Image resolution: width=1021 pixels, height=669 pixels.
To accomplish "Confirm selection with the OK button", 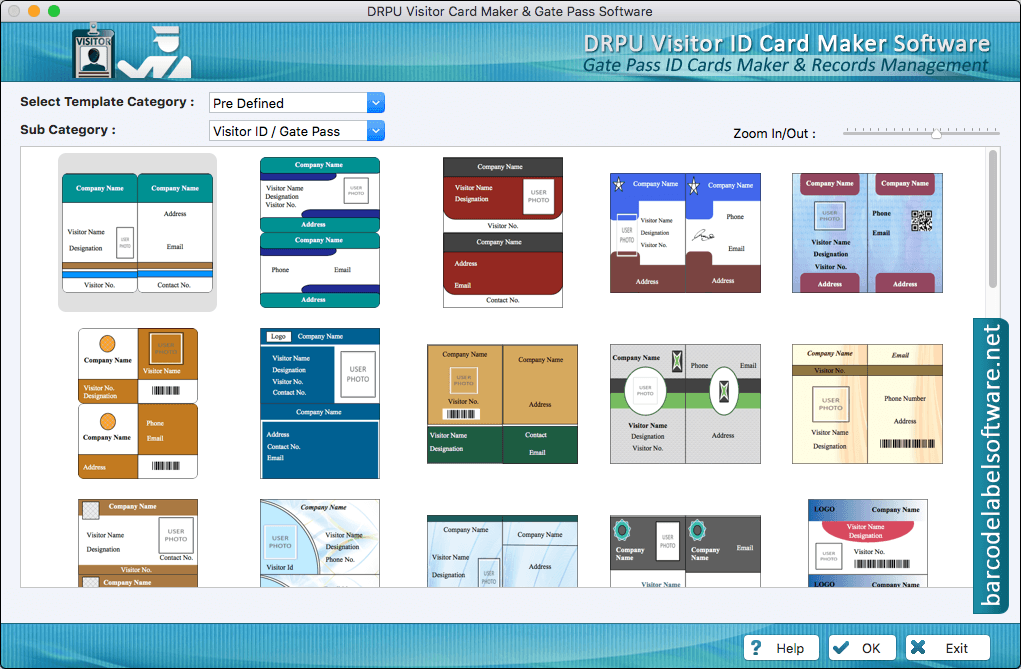I will (x=862, y=648).
